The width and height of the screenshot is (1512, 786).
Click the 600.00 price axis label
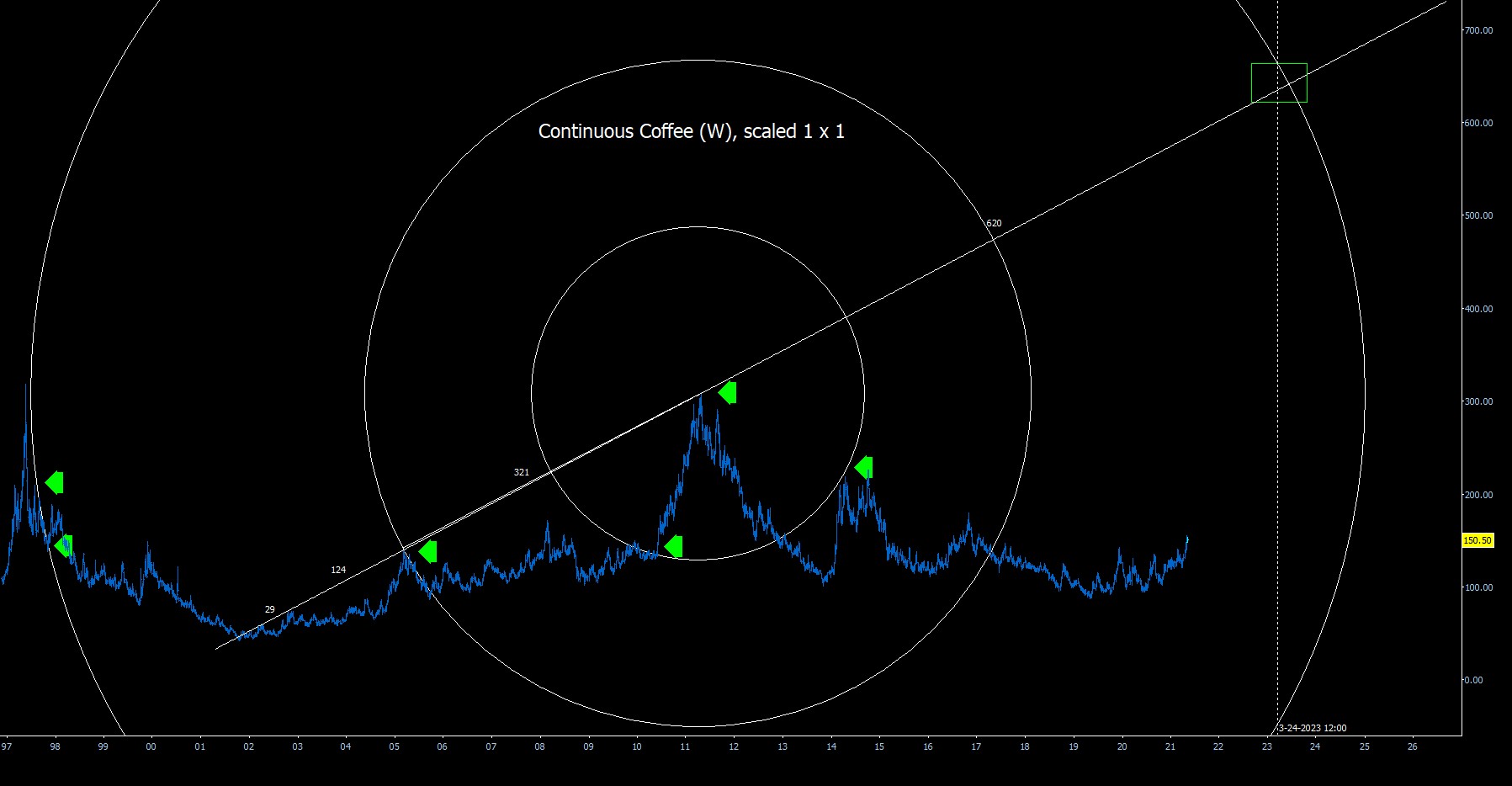(x=1478, y=123)
